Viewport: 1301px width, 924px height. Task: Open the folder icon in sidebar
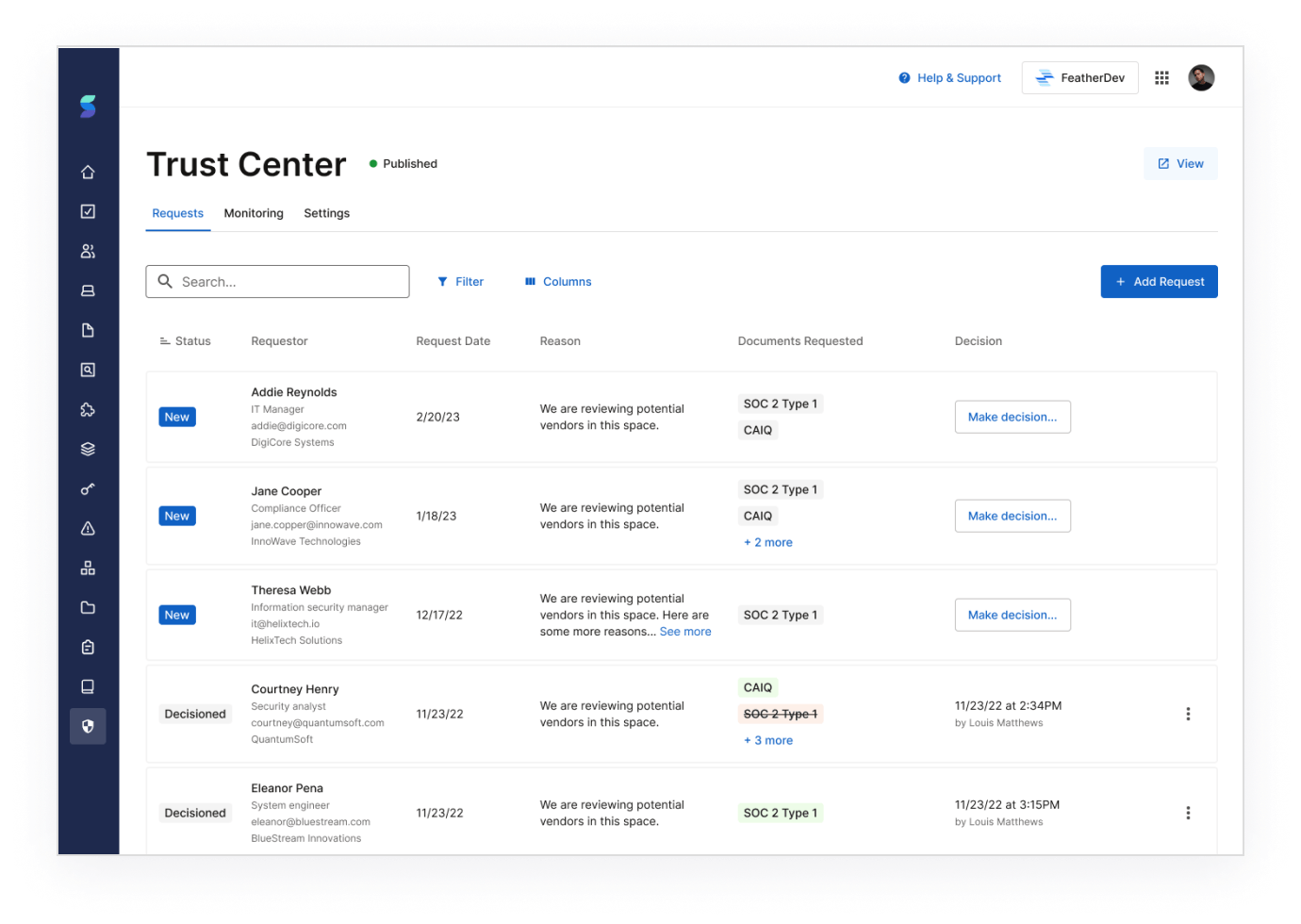point(88,608)
